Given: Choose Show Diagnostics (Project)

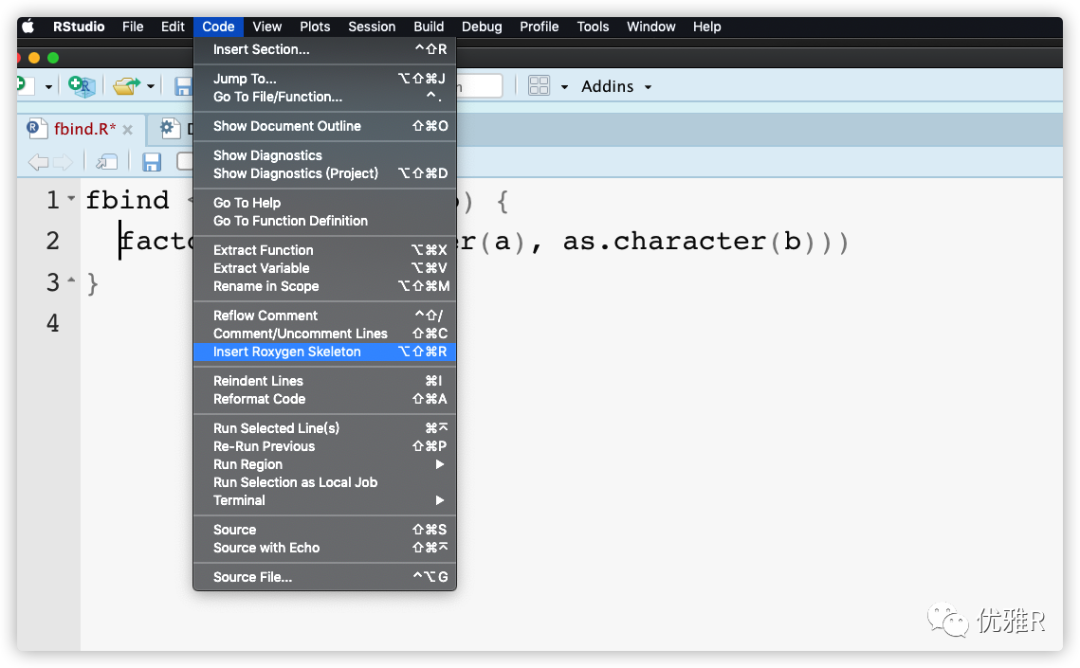Looking at the screenshot, I should 324,174.
